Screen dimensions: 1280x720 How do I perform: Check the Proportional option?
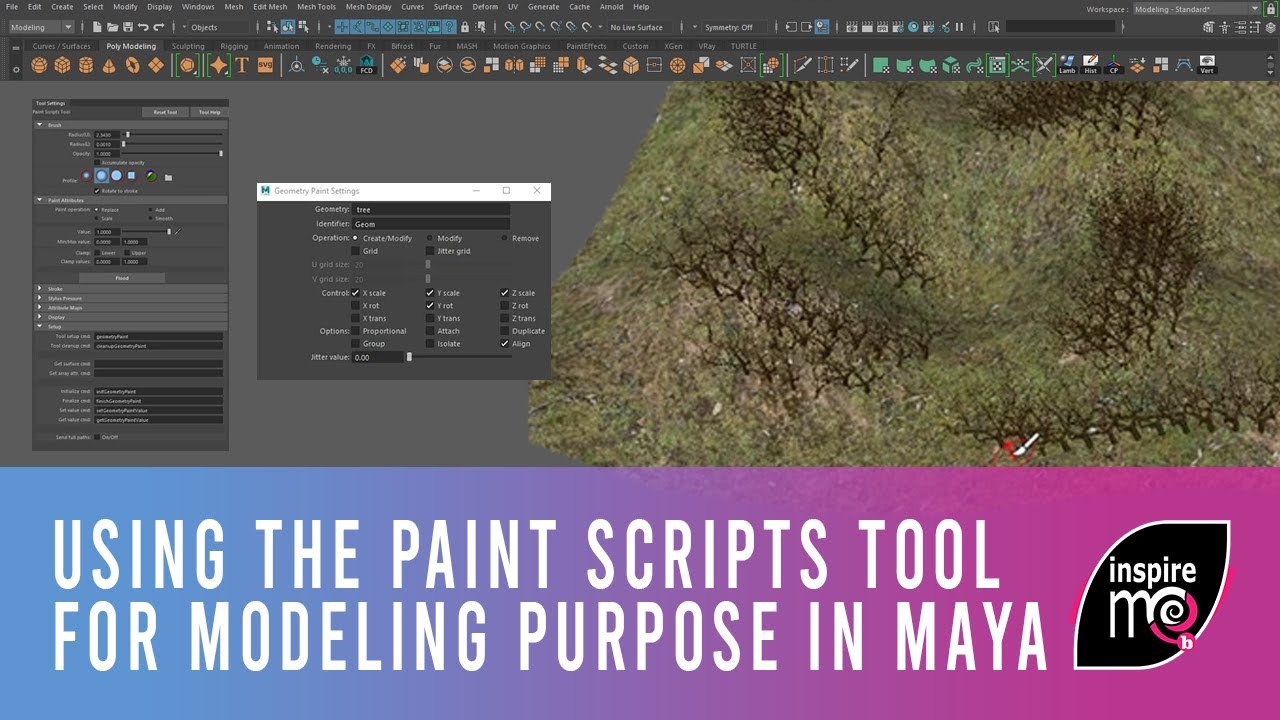point(355,331)
